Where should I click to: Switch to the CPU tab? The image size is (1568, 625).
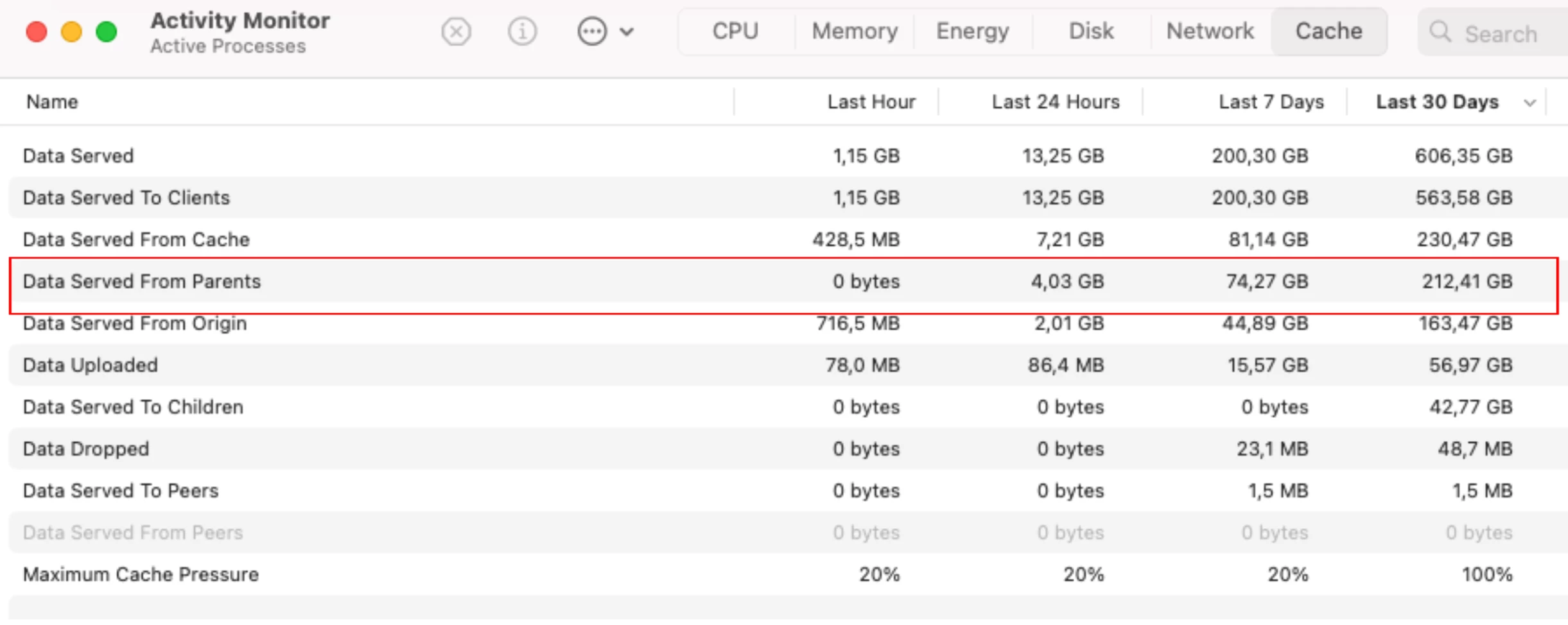(735, 31)
